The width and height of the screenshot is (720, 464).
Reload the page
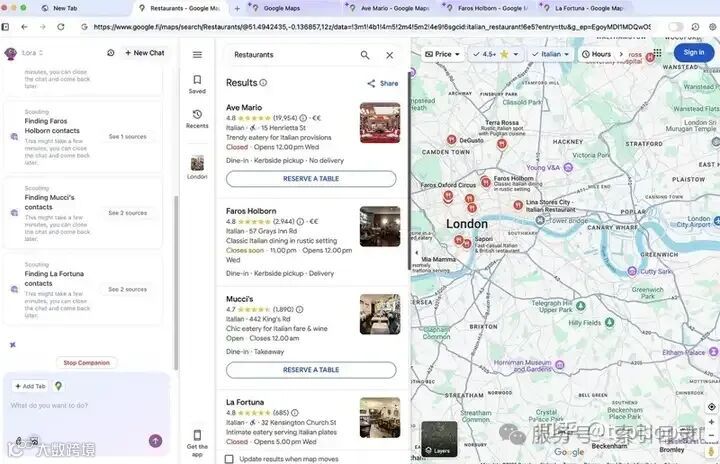coord(61,27)
